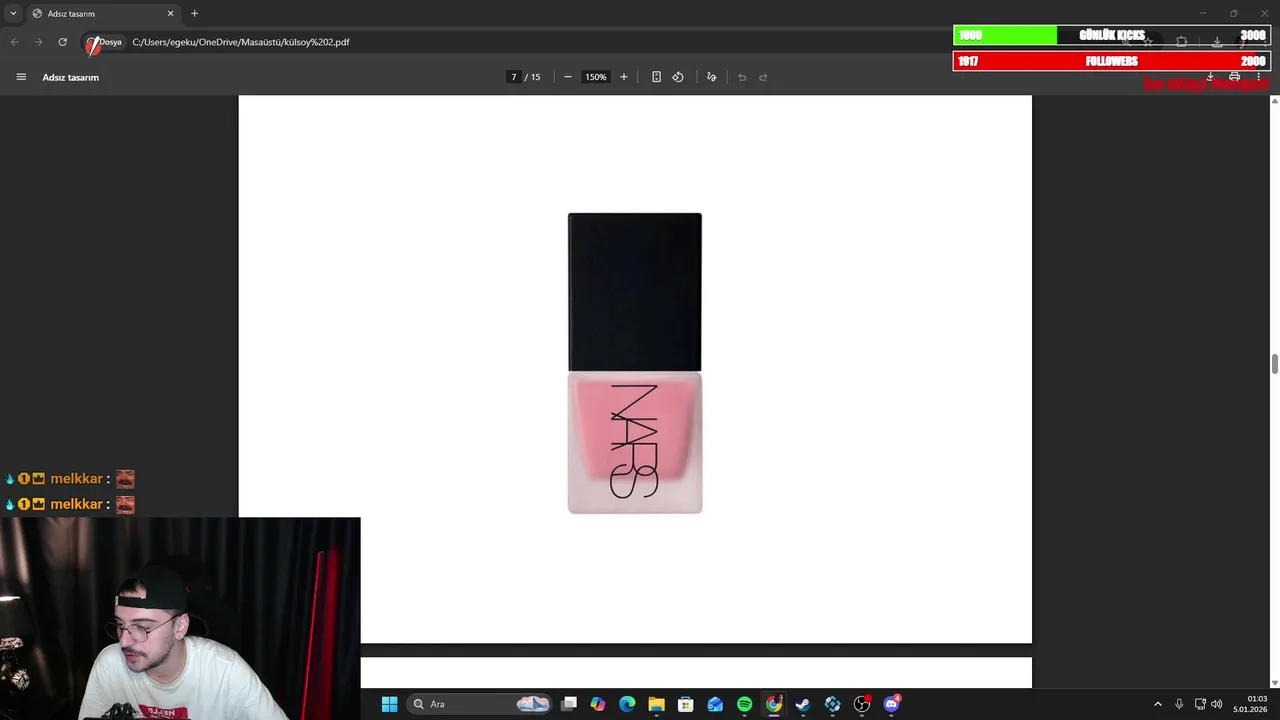Click the microphone tray icon
This screenshot has width=1280, height=720.
tap(1179, 704)
